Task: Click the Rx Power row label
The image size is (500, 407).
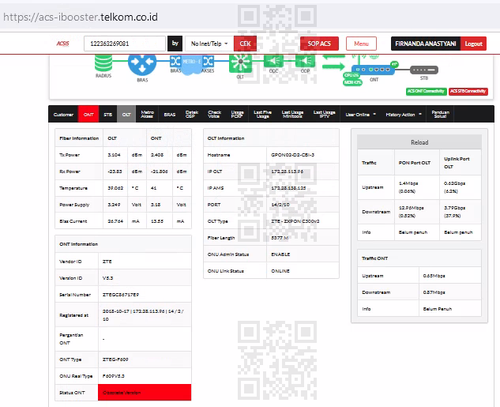Action: click(x=69, y=172)
